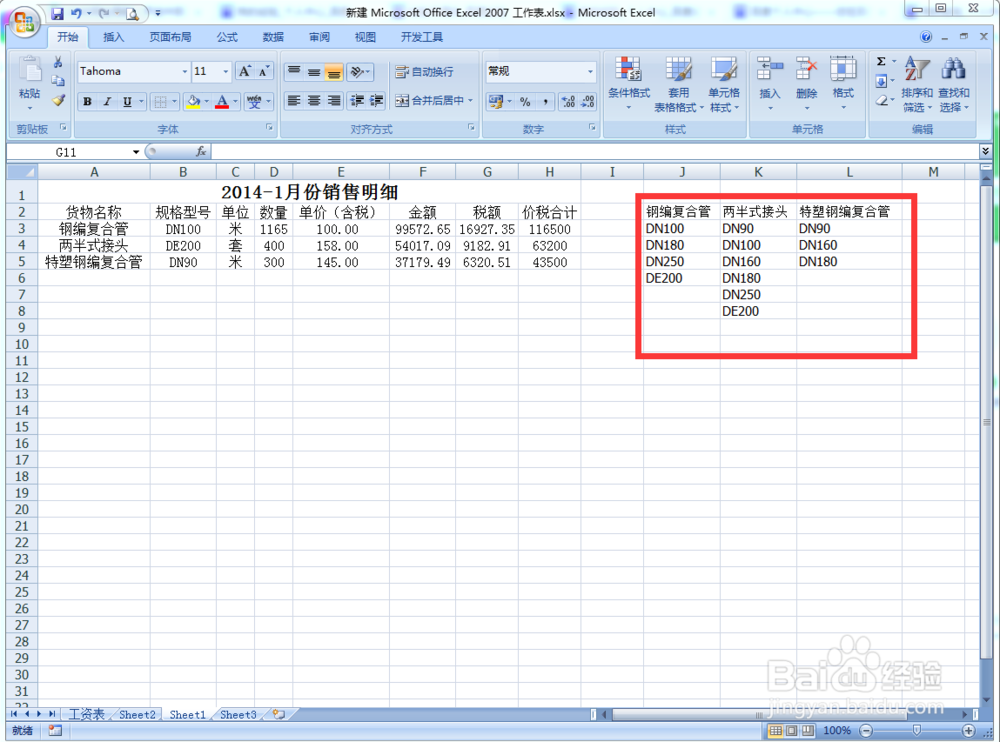Align text right

point(334,100)
